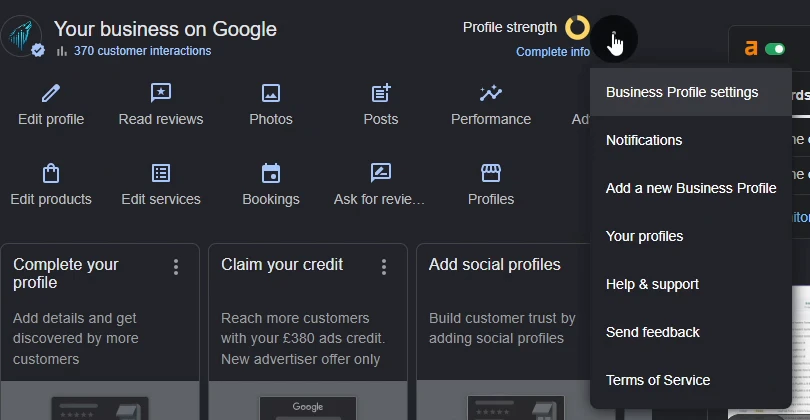Click the Claim your credit card title
The image size is (810, 420).
click(x=282, y=265)
